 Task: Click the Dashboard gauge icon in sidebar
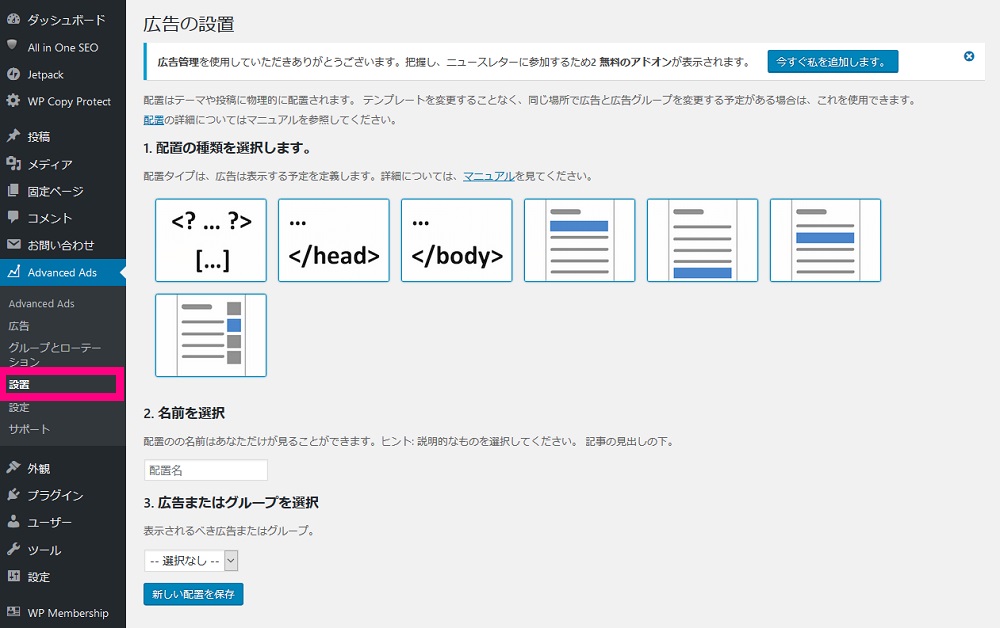13,20
